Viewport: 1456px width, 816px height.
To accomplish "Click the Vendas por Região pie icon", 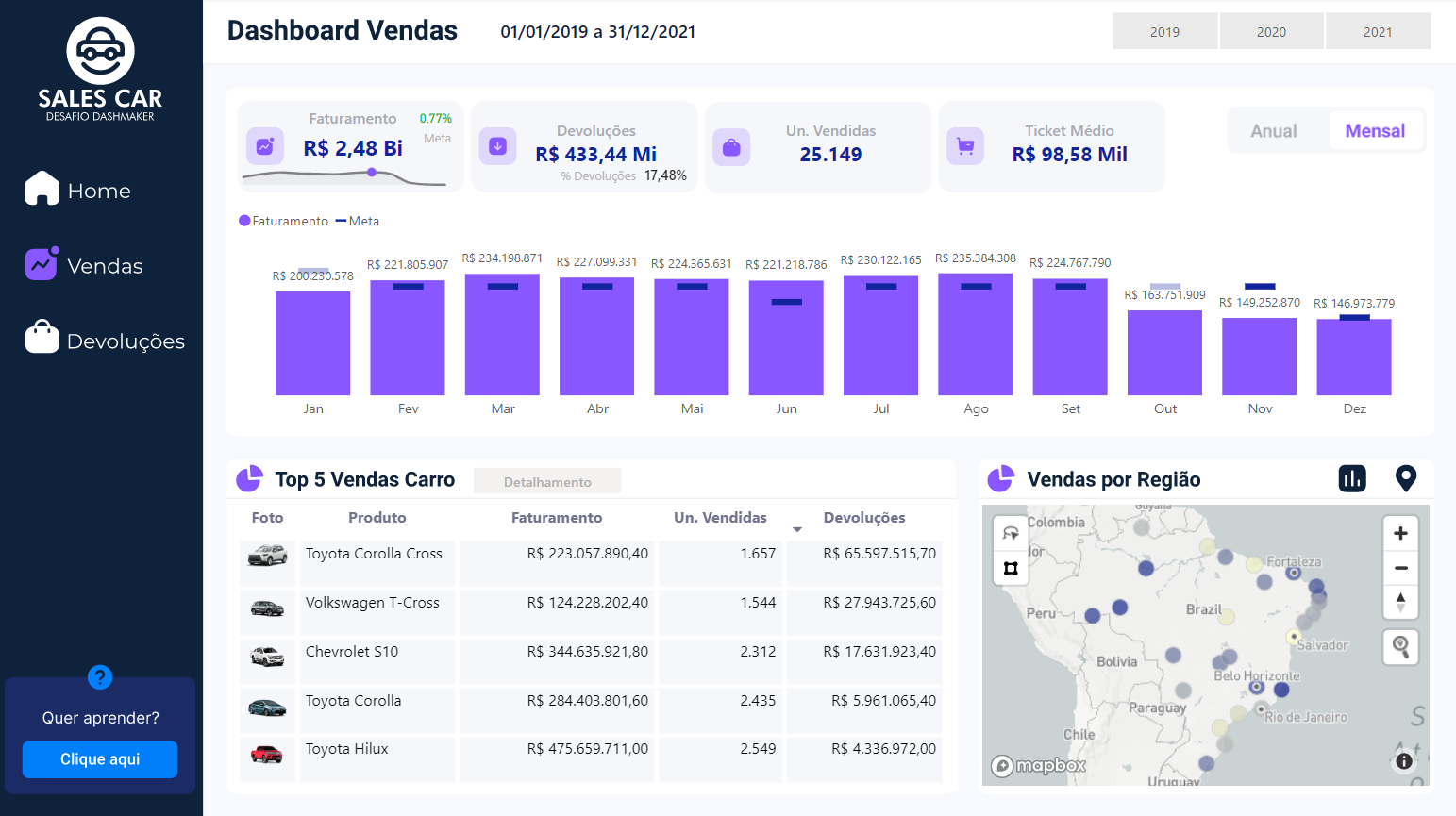I will pyautogui.click(x=1000, y=479).
